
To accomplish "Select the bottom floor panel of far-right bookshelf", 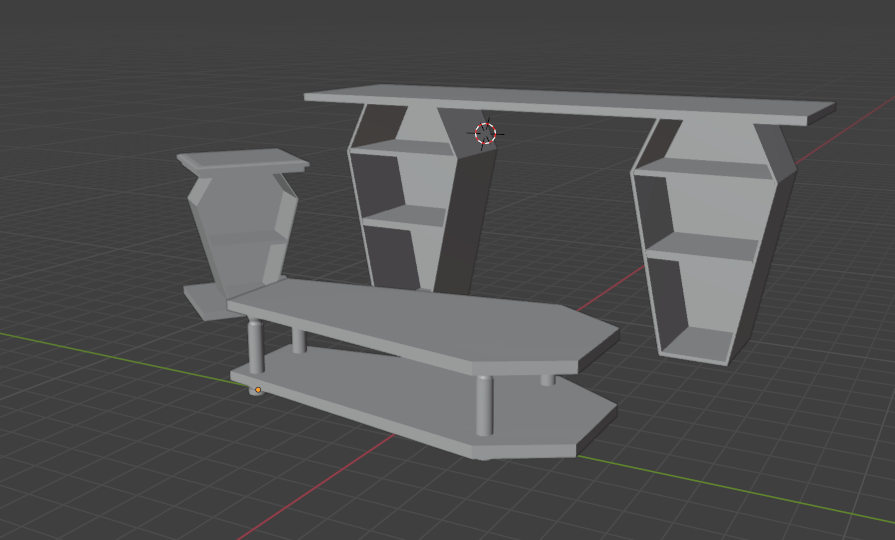I will (698, 344).
